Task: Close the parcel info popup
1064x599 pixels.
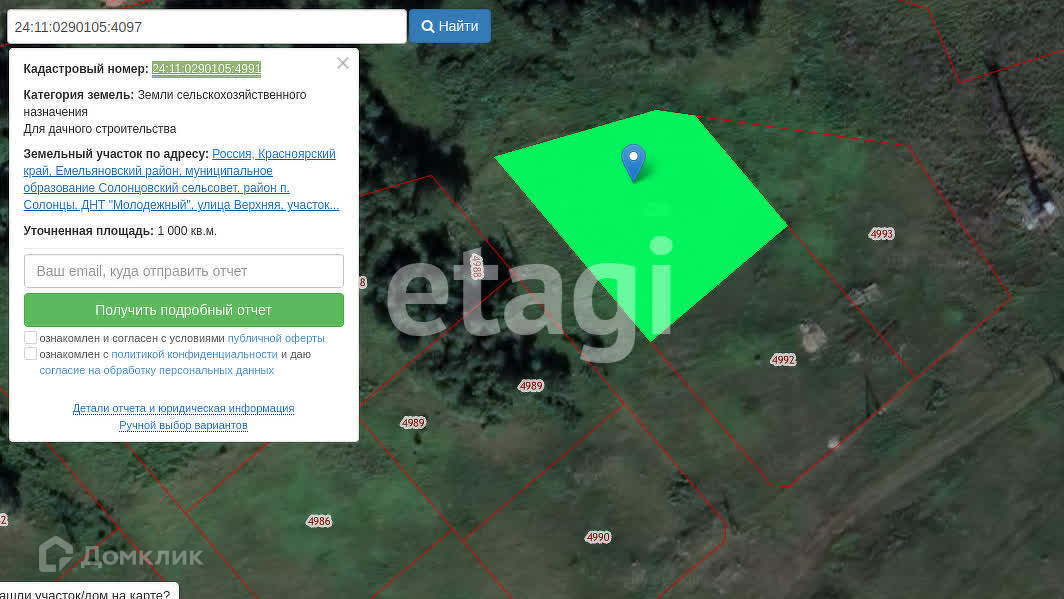Action: click(343, 63)
